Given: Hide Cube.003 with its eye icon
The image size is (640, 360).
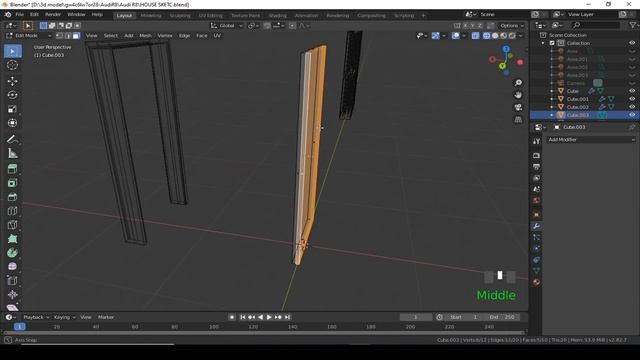Looking at the screenshot, I should (632, 115).
